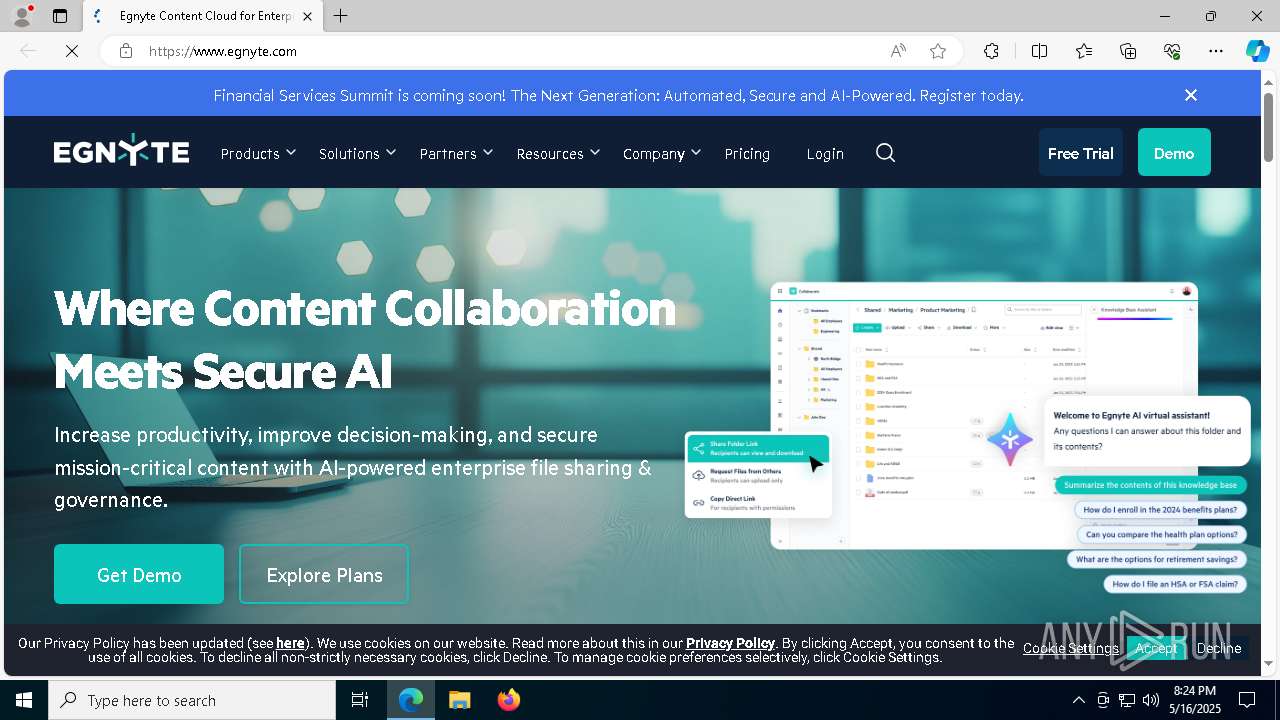Image resolution: width=1280 pixels, height=720 pixels.
Task: Open Settings and more menu
Action: point(1216,51)
